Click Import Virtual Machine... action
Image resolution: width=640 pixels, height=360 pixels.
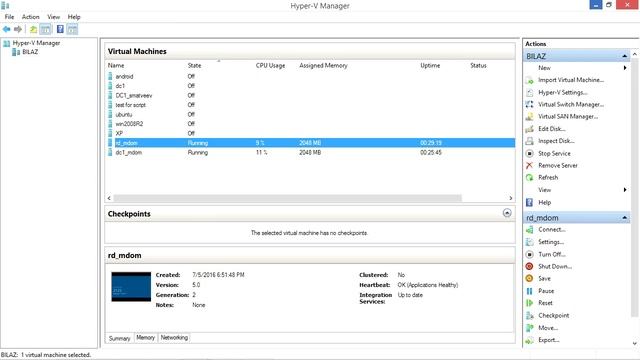[571, 80]
